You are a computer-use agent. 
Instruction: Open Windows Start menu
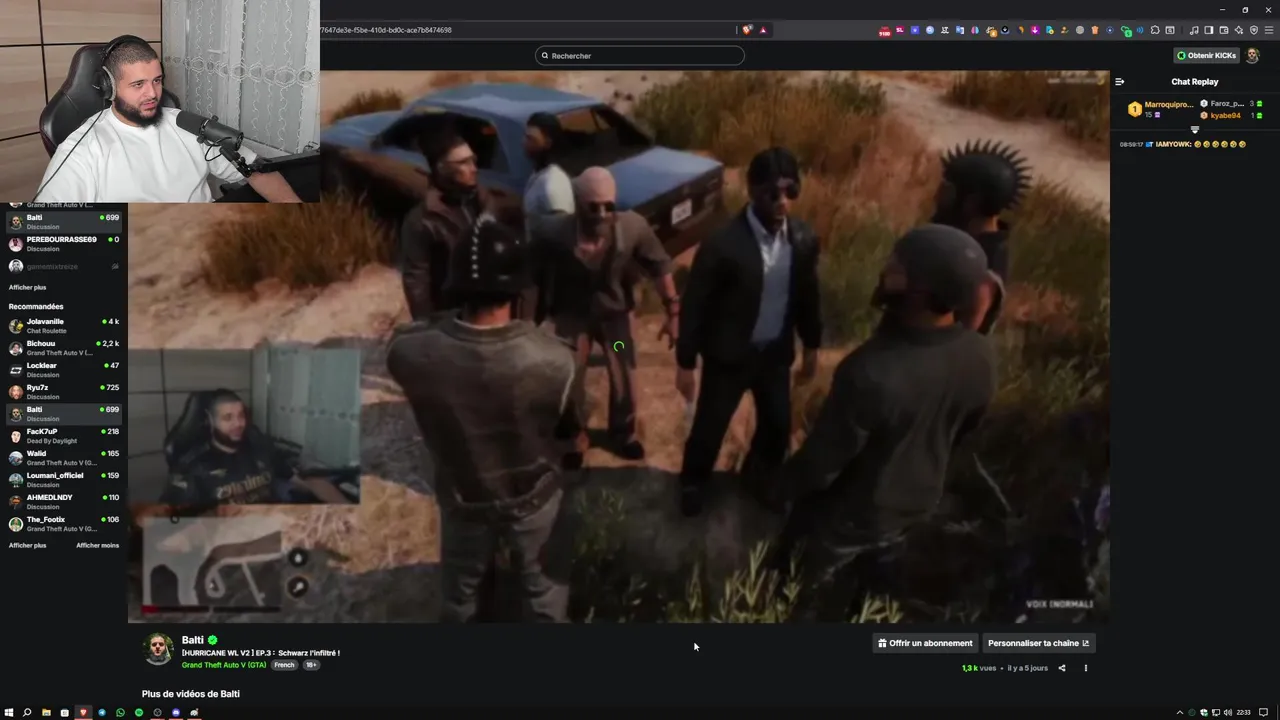pos(9,712)
